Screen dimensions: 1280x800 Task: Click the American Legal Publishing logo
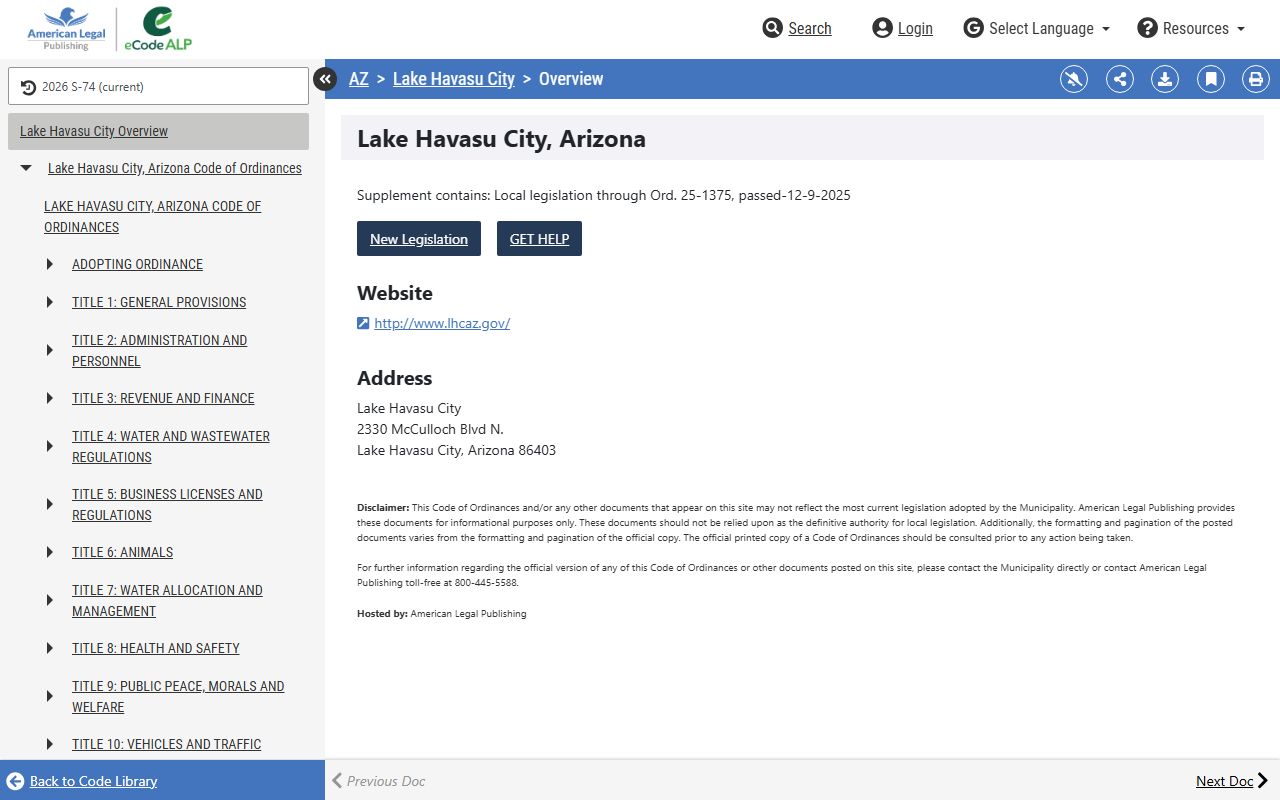click(66, 29)
